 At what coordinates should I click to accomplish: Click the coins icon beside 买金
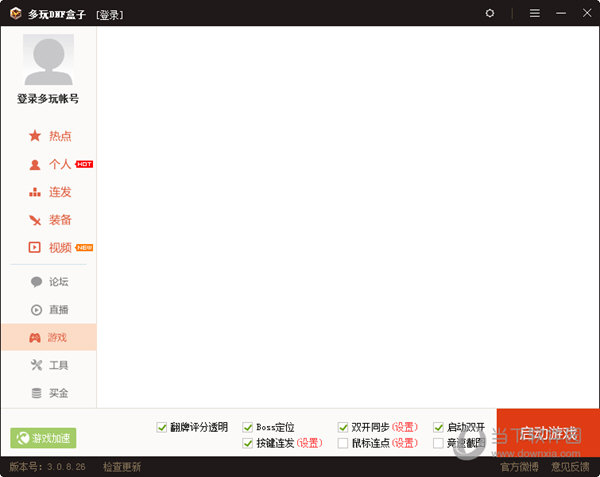(36, 393)
